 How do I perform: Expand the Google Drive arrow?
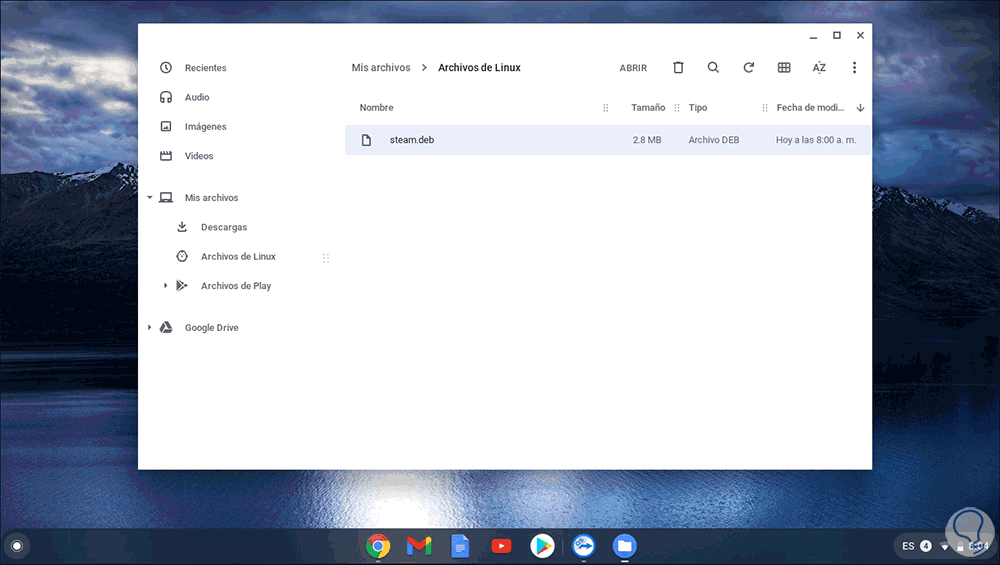click(x=150, y=327)
